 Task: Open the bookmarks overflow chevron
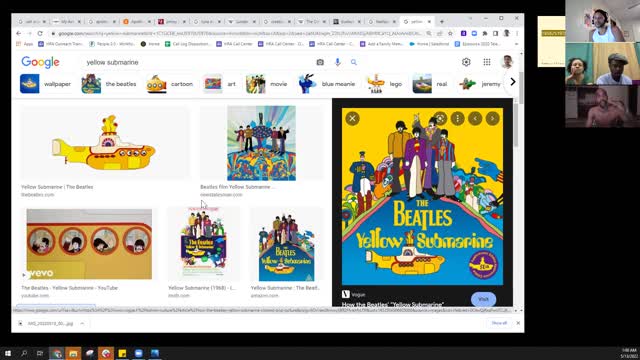pos(516,44)
